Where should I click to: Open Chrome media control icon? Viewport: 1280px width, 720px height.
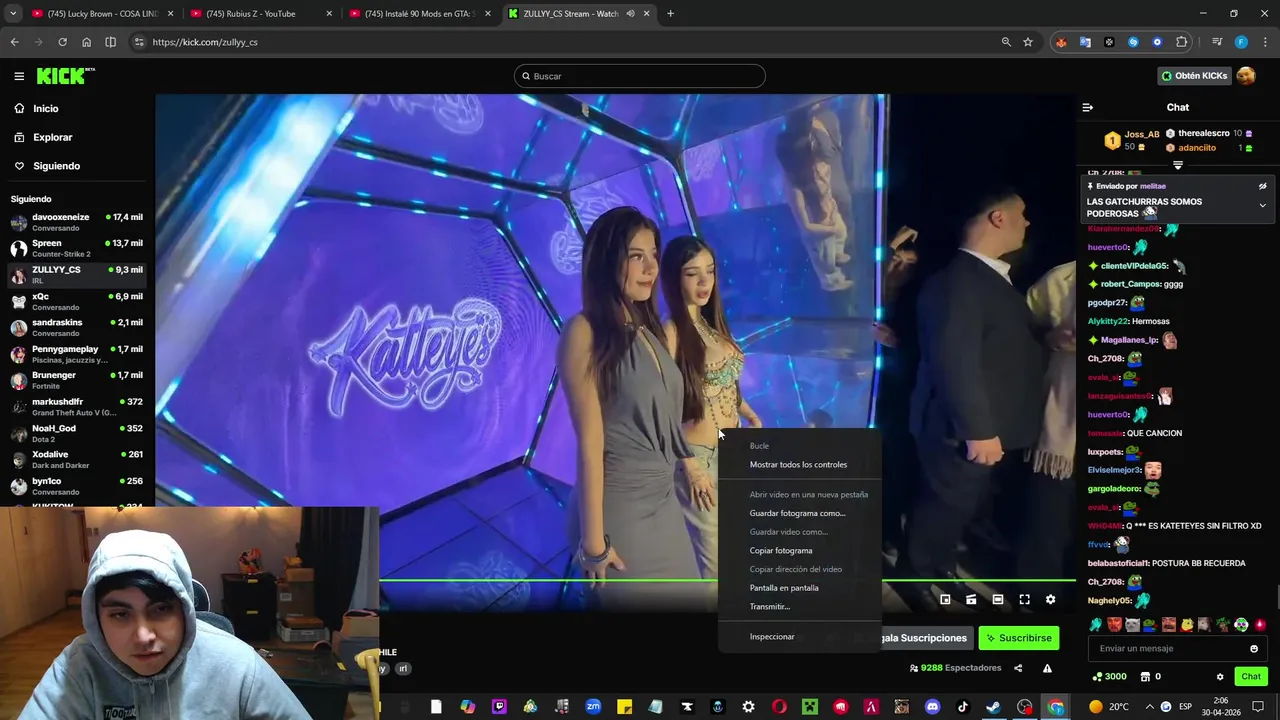[1217, 42]
